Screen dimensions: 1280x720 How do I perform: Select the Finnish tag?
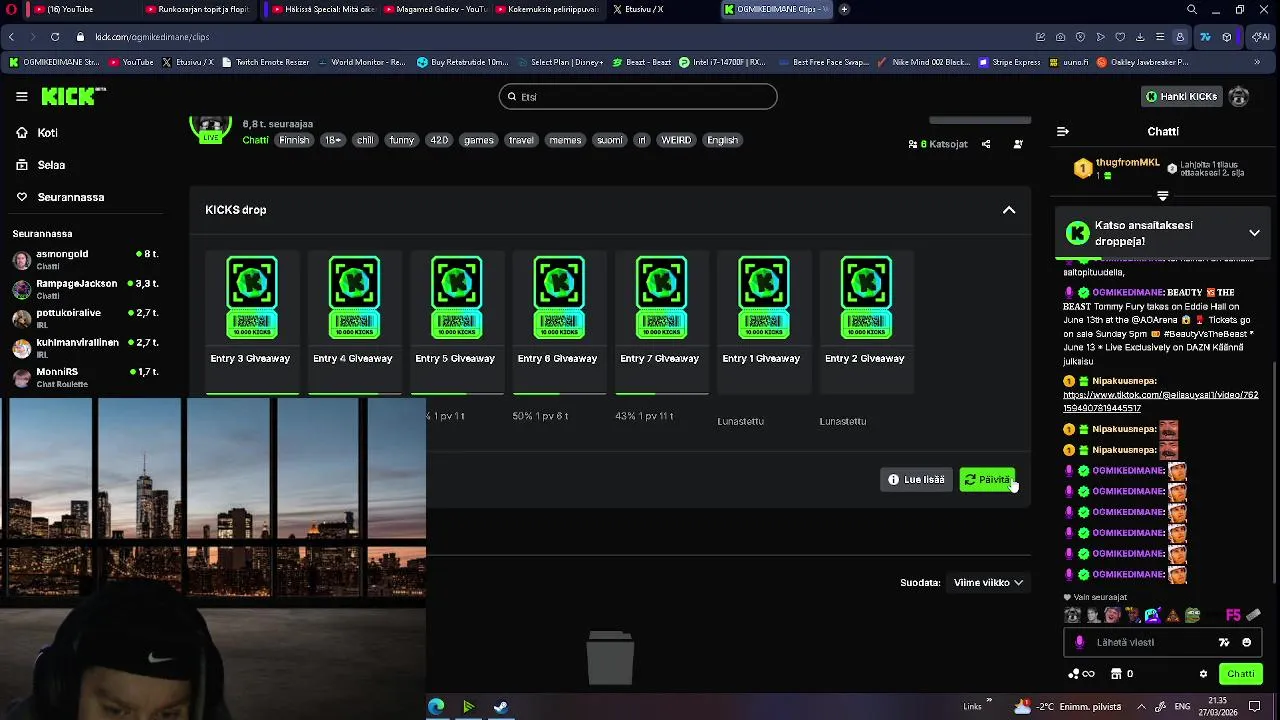(x=294, y=140)
